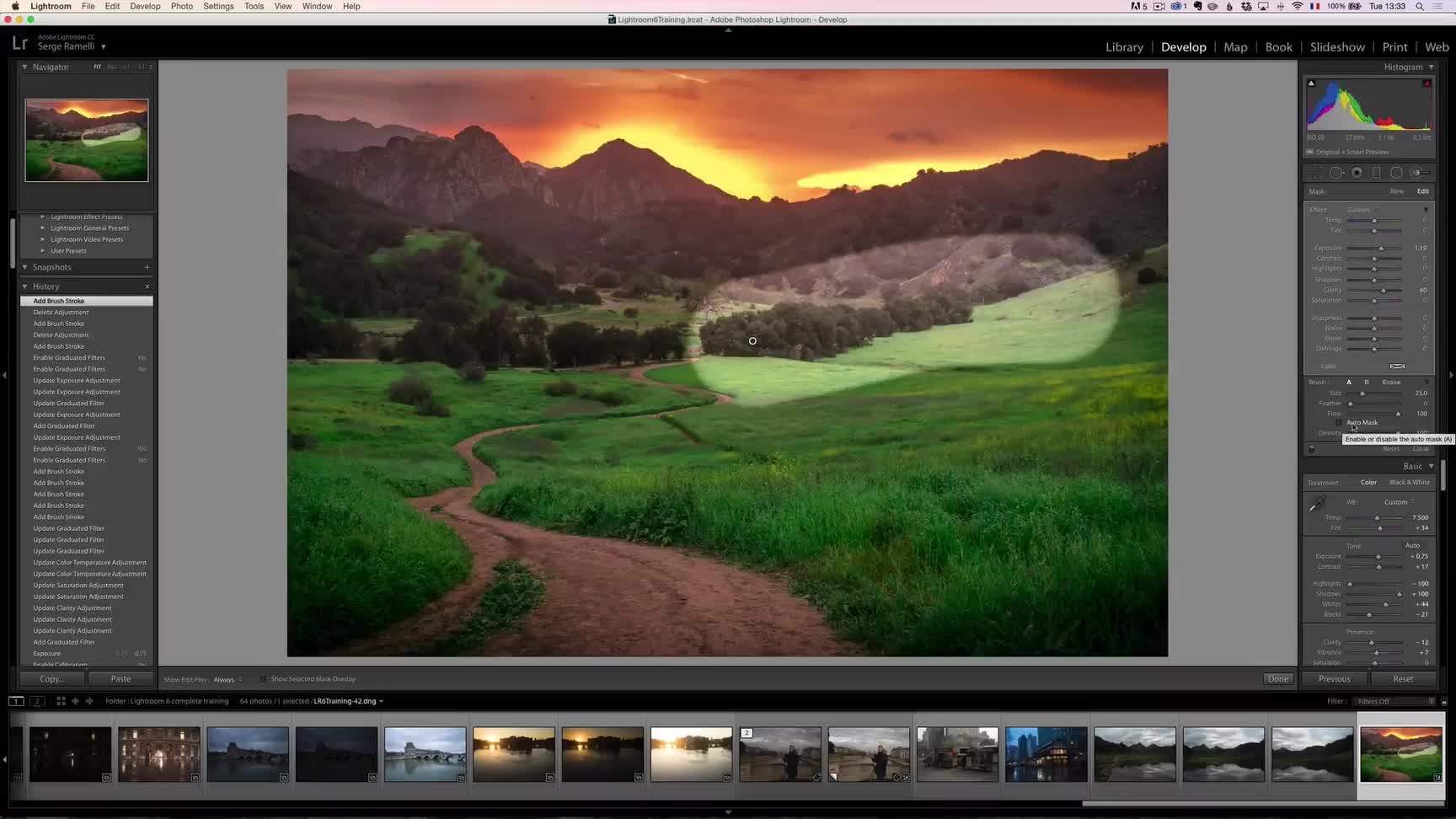
Task: Click the brush Exposure slider
Action: pyautogui.click(x=1373, y=249)
